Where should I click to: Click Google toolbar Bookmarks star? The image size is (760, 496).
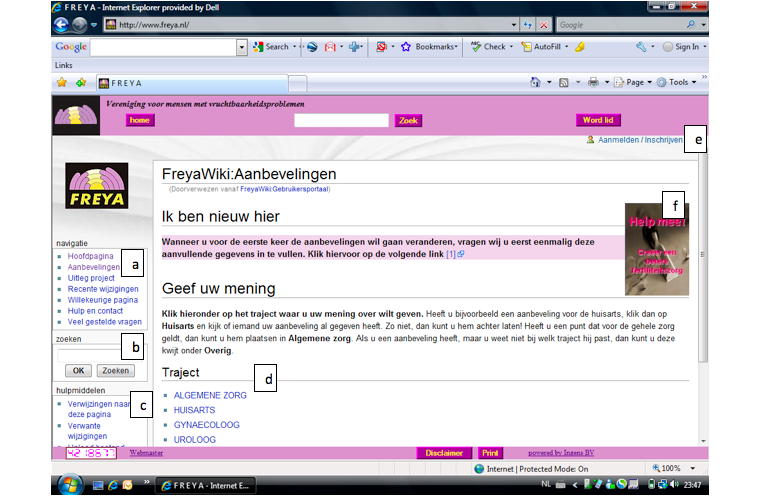pos(407,47)
